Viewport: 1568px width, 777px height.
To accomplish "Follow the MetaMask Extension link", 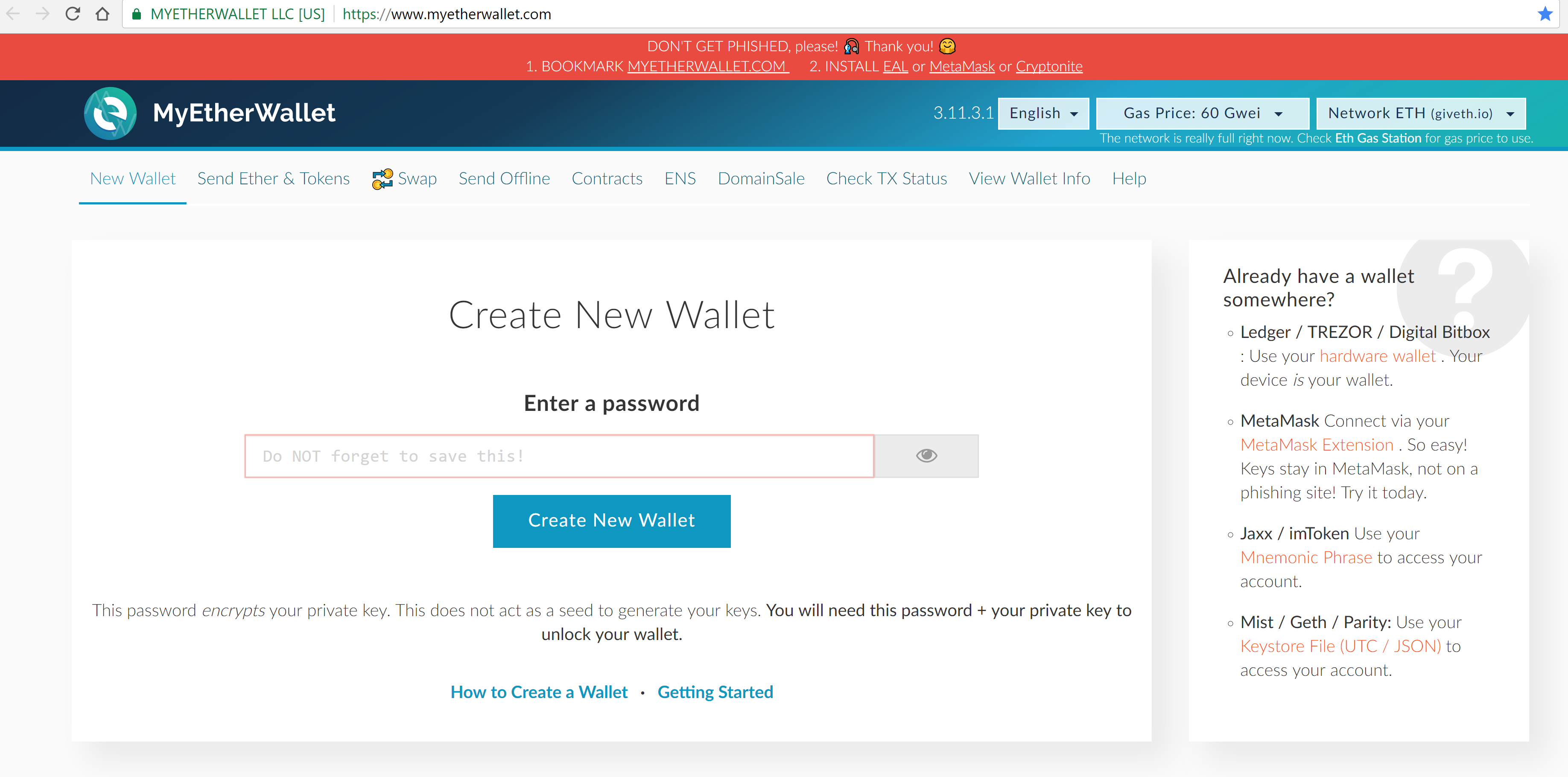I will tap(1317, 445).
